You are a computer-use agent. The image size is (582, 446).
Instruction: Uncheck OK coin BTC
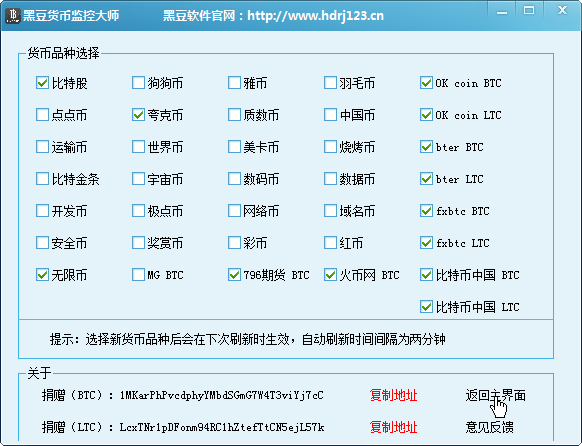[426, 83]
